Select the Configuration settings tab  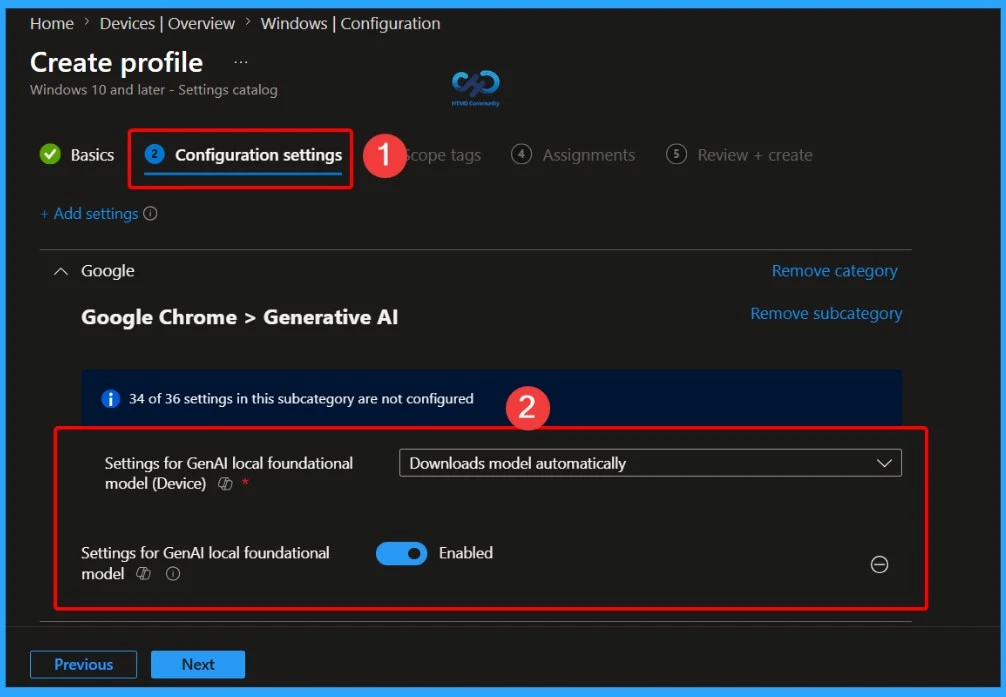(x=244, y=157)
